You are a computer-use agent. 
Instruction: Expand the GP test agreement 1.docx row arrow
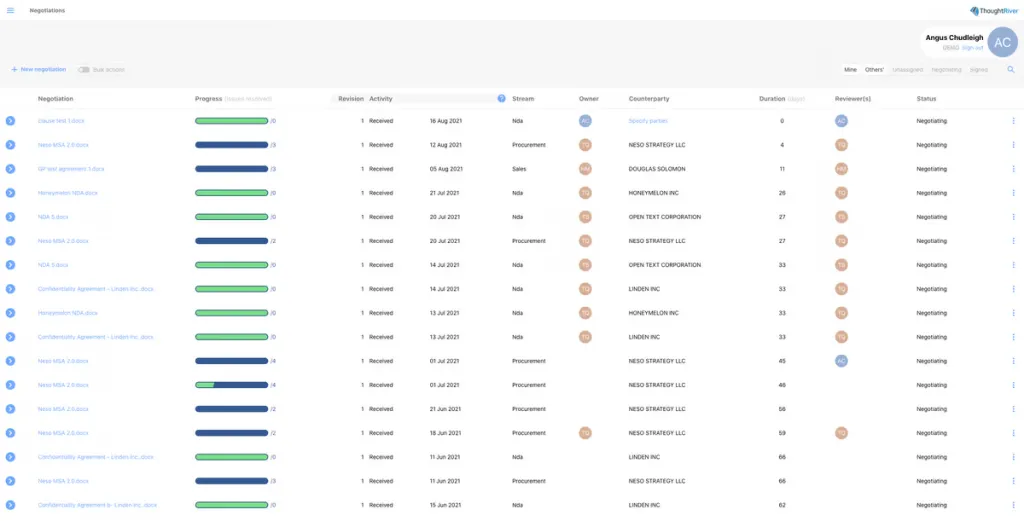[x=10, y=169]
